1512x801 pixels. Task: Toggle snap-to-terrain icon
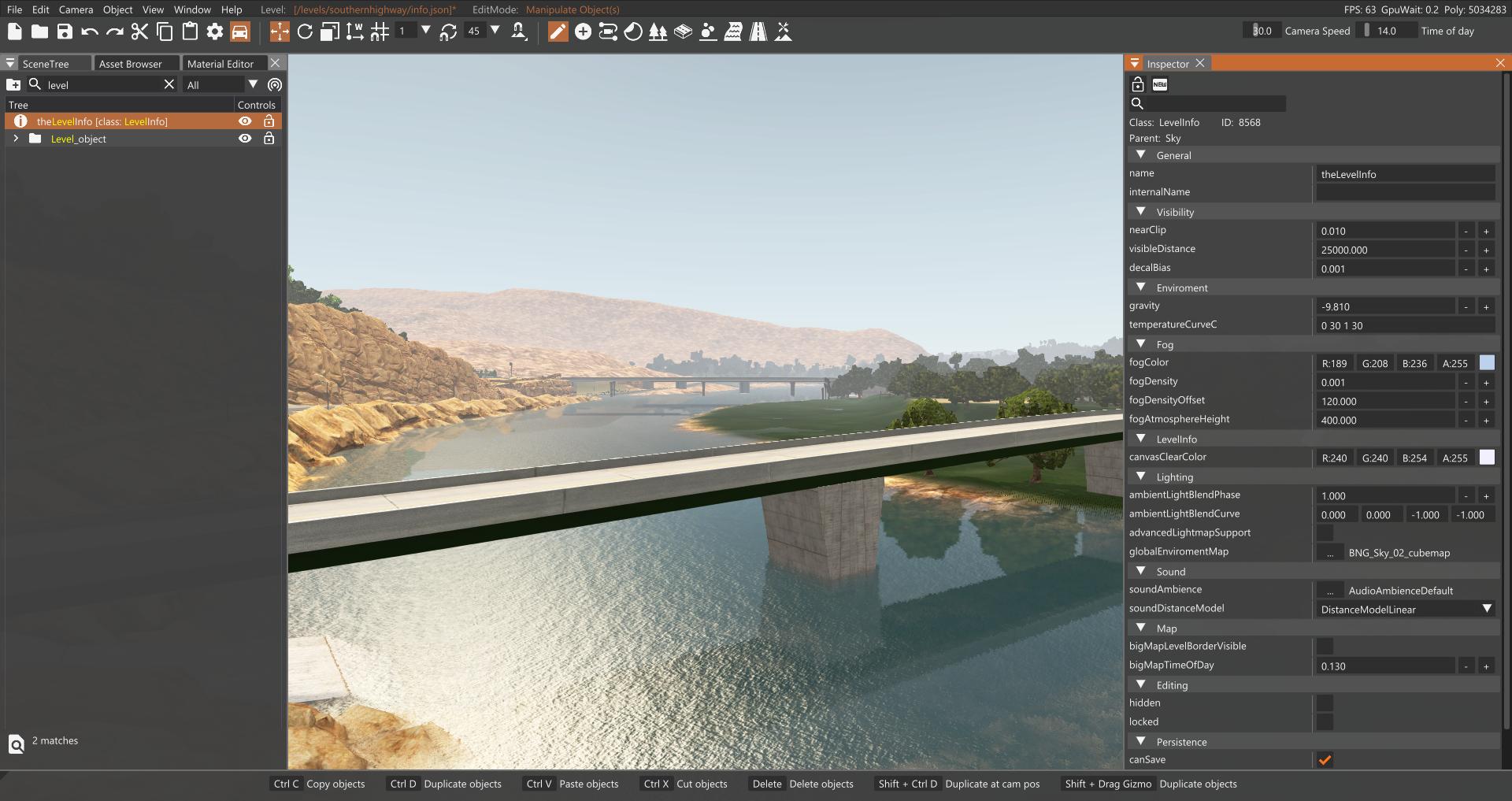coord(519,32)
